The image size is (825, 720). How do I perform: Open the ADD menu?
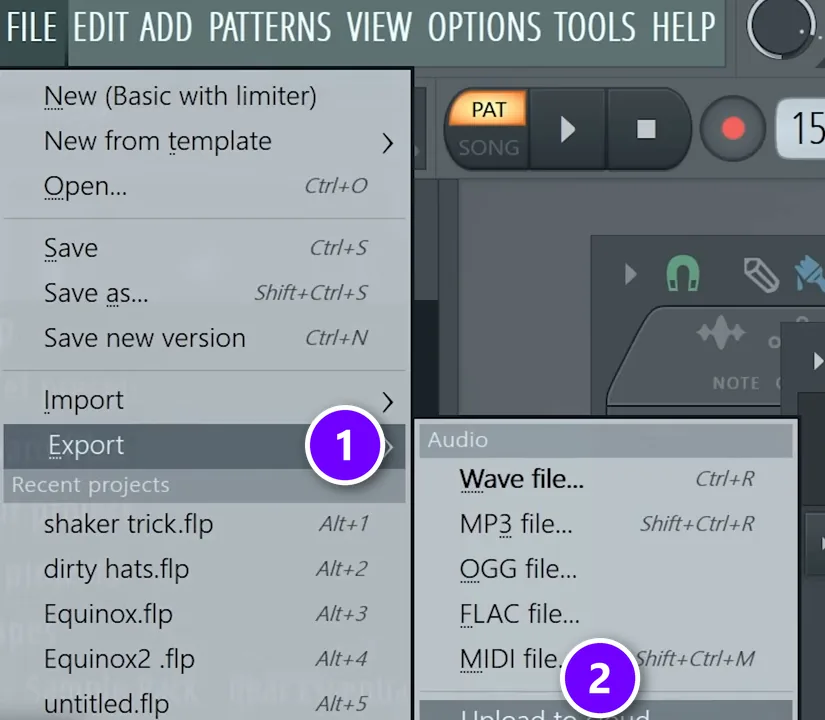[x=166, y=27]
